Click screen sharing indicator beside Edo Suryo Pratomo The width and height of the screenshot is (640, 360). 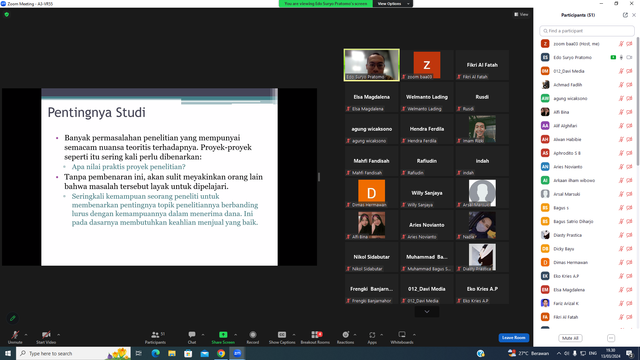click(x=613, y=58)
